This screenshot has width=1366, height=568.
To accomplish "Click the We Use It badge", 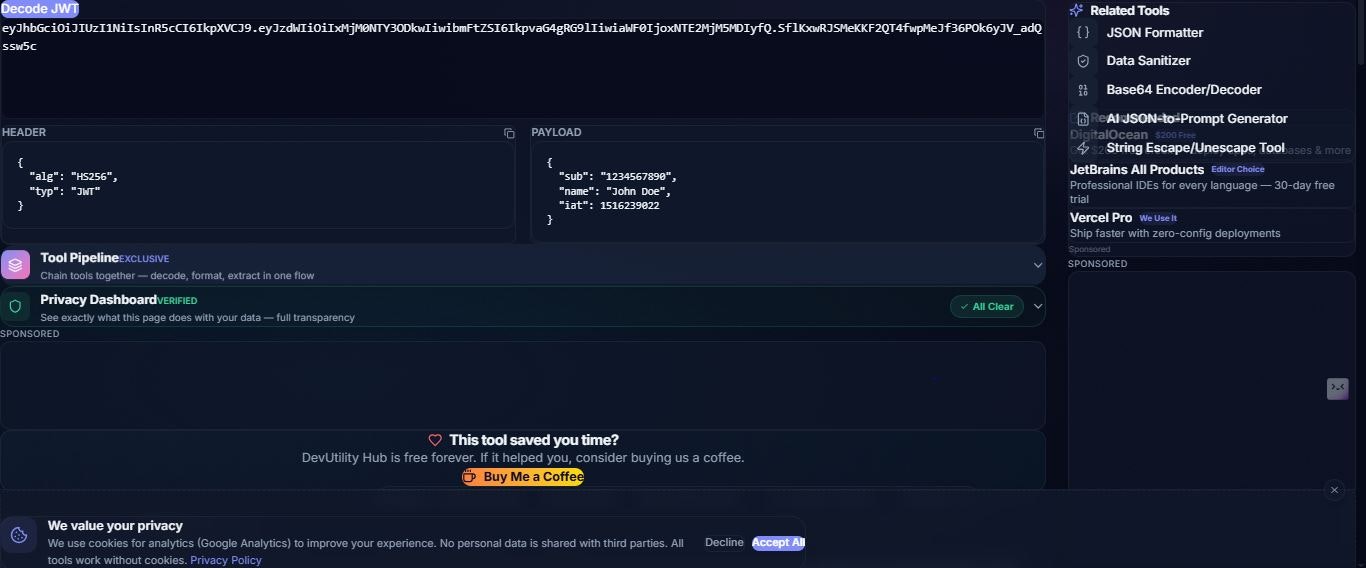I will [x=1158, y=218].
